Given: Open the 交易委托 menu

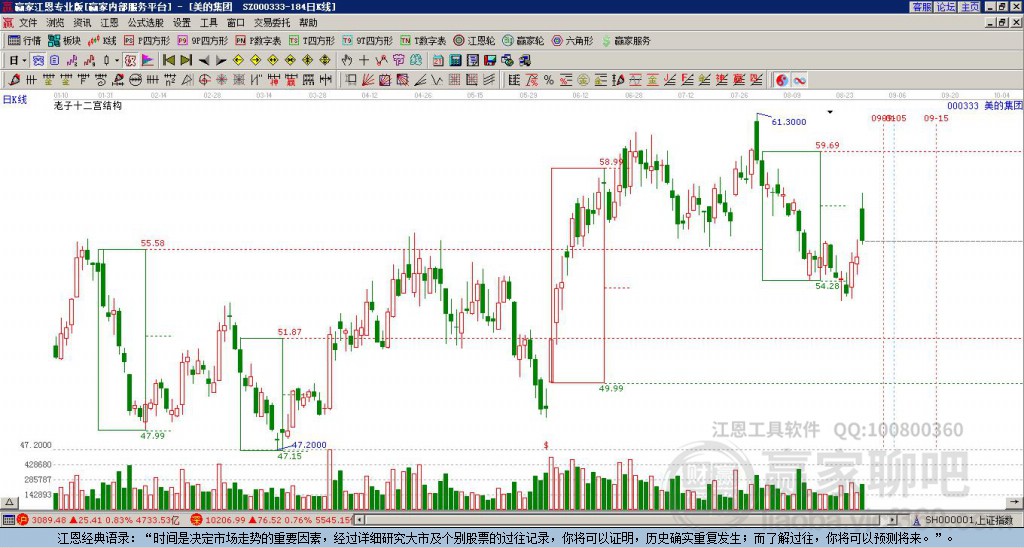Looking at the screenshot, I should point(272,23).
